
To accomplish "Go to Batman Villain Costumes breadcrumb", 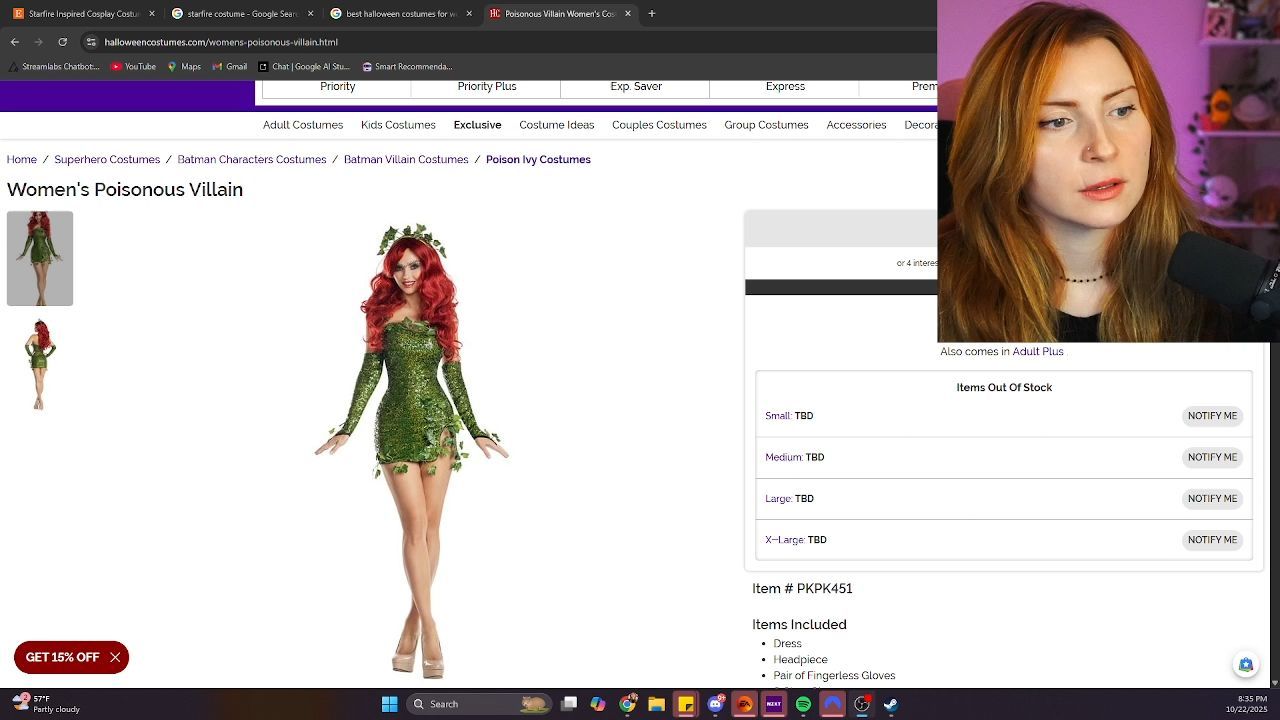I will [405, 160].
